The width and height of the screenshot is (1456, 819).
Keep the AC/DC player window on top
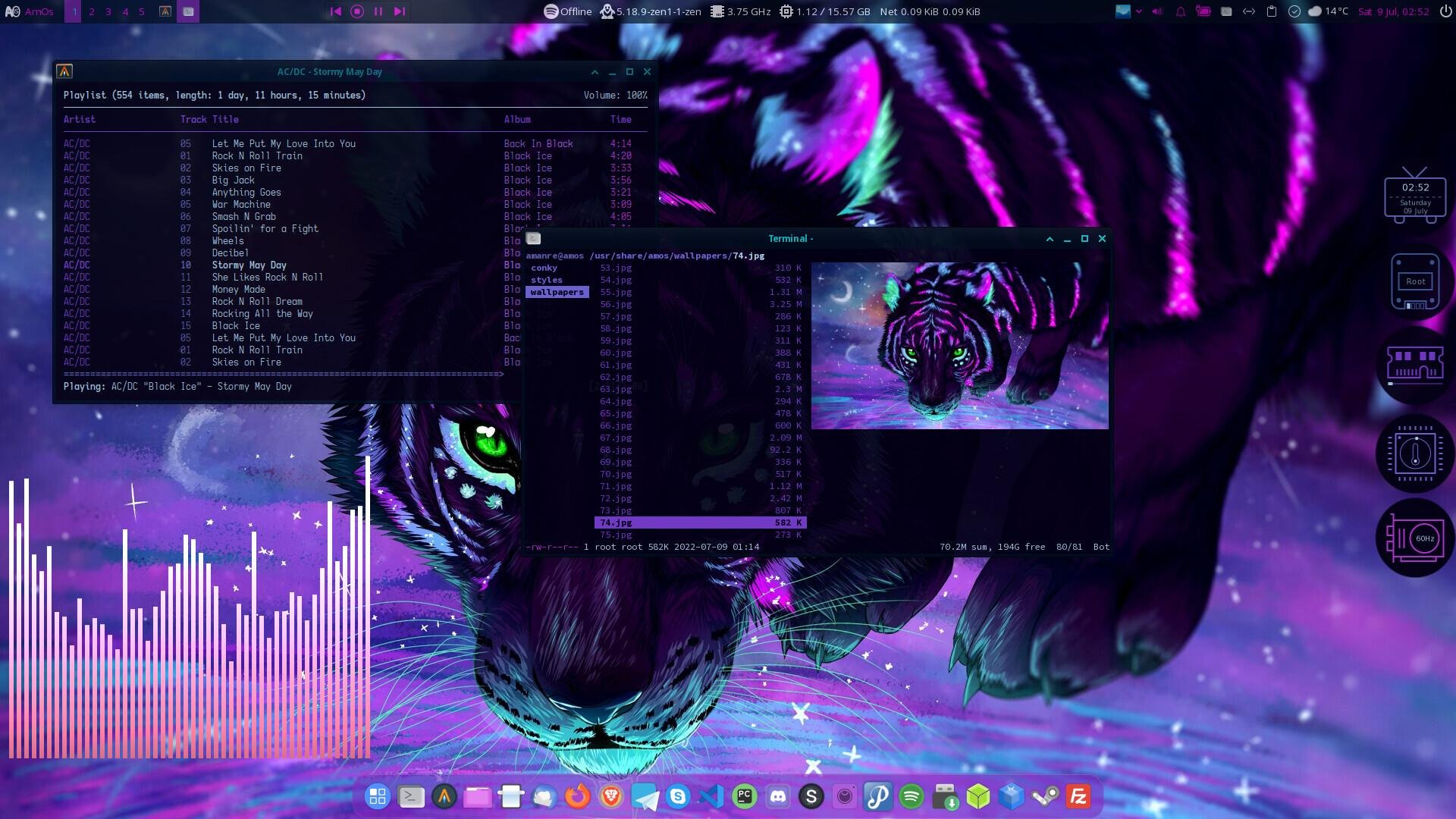pyautogui.click(x=595, y=72)
